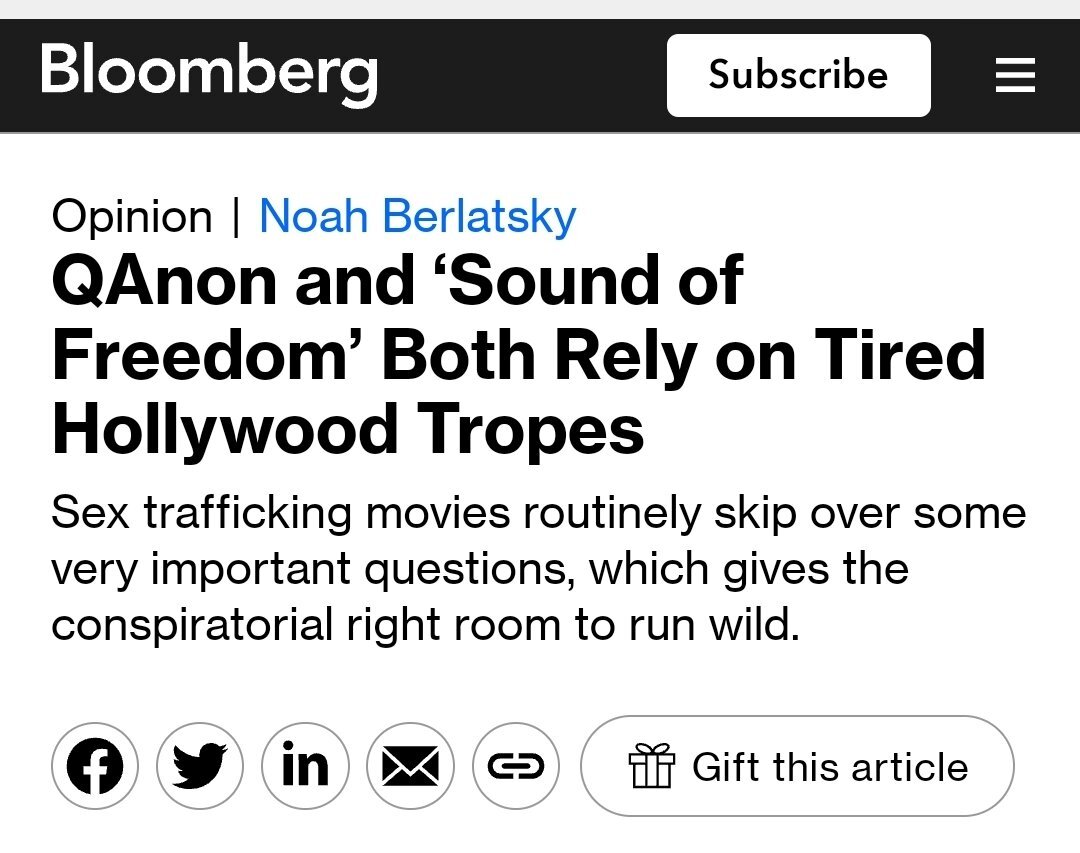This screenshot has width=1080, height=853.
Task: Click 'Hollywood Tropes' in the headline
Action: point(348,430)
